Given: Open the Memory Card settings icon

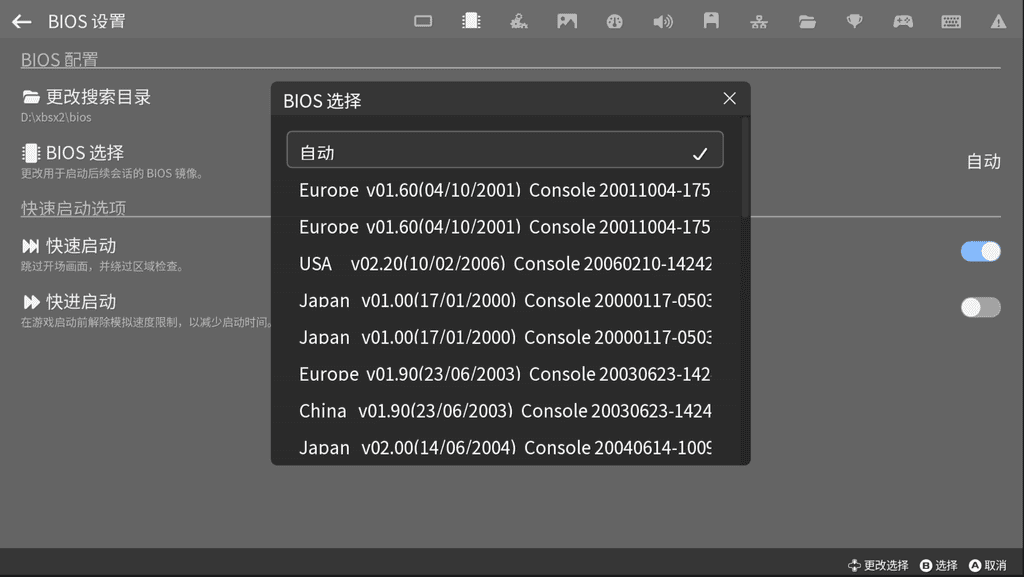Looking at the screenshot, I should pos(711,21).
